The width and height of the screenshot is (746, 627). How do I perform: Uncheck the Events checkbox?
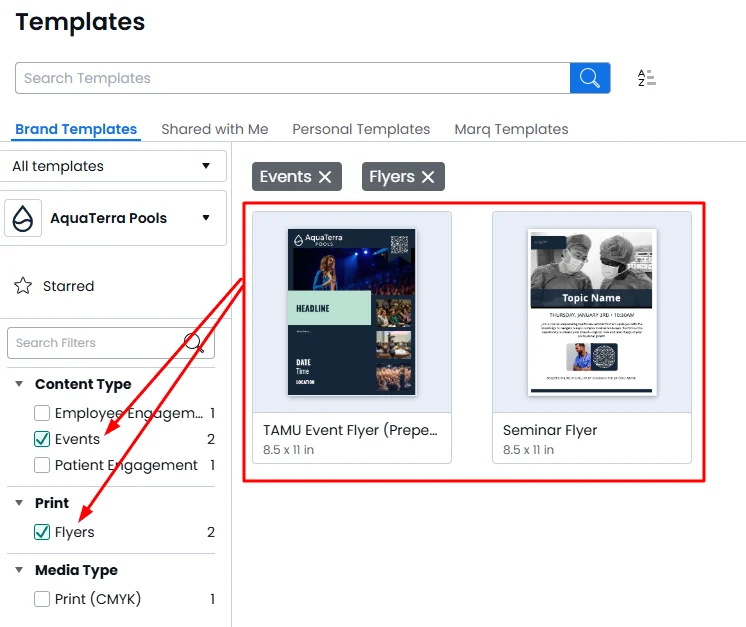coord(42,439)
